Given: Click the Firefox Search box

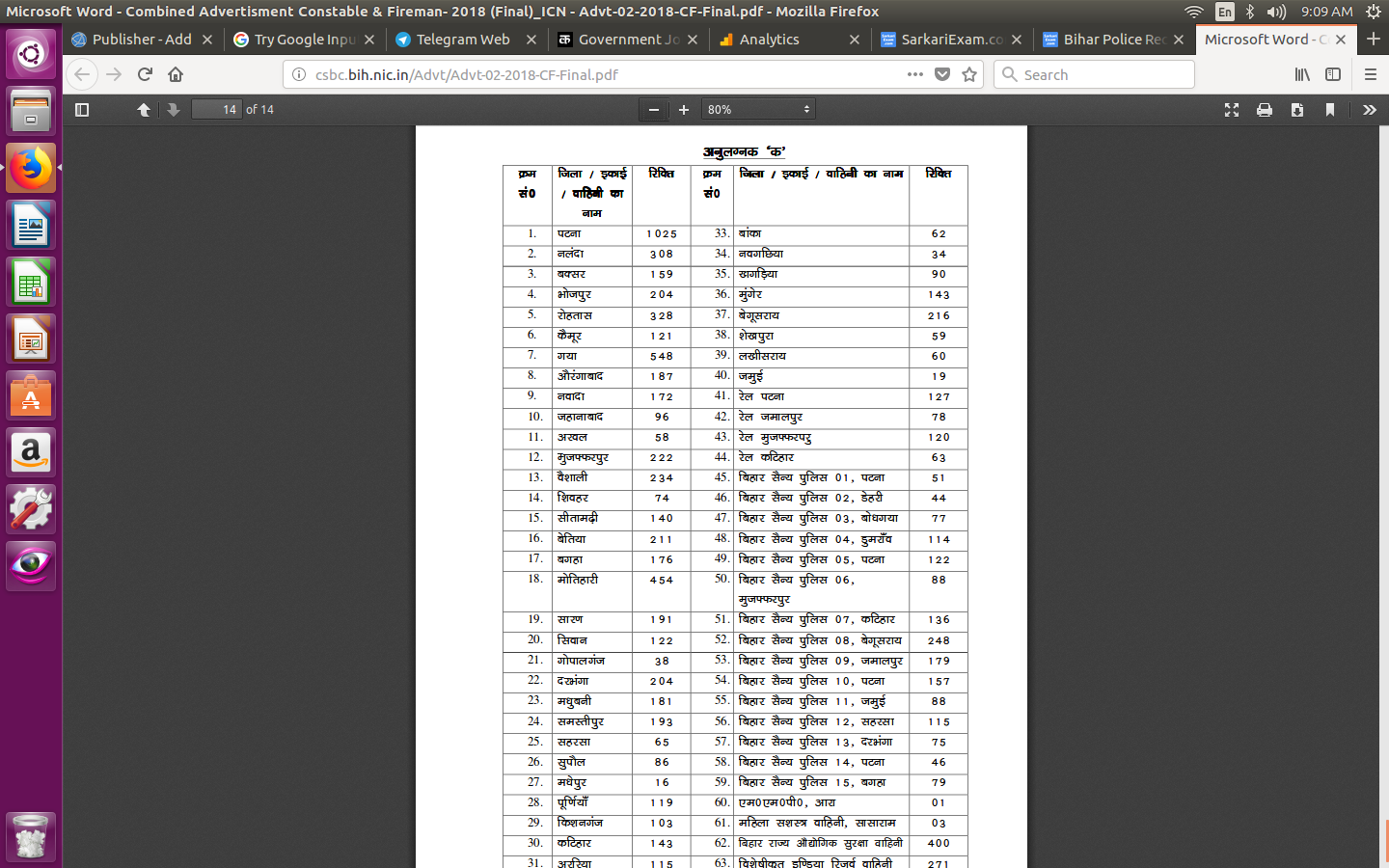Looking at the screenshot, I should point(1094,74).
